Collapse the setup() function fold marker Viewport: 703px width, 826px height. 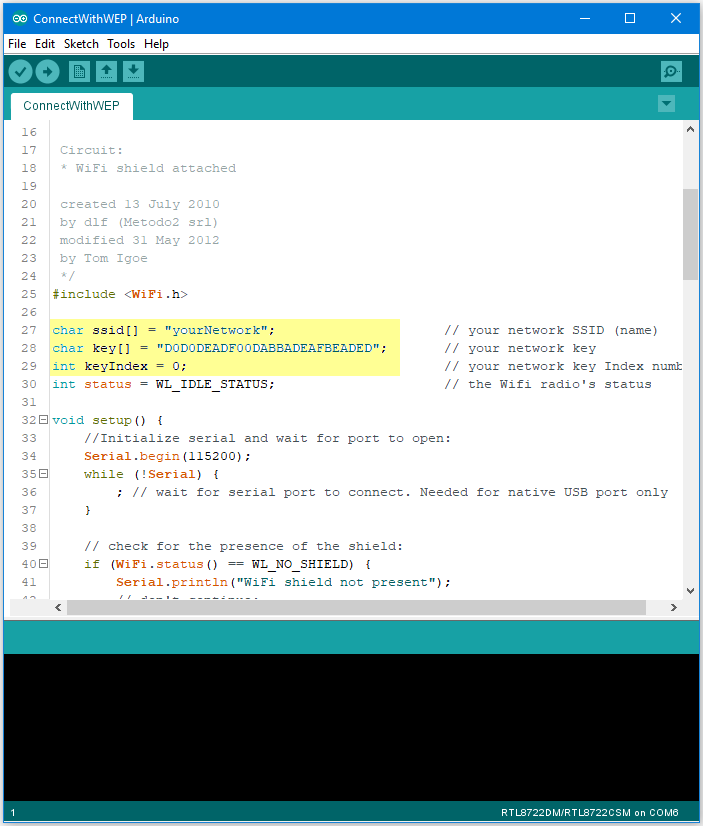[44, 420]
